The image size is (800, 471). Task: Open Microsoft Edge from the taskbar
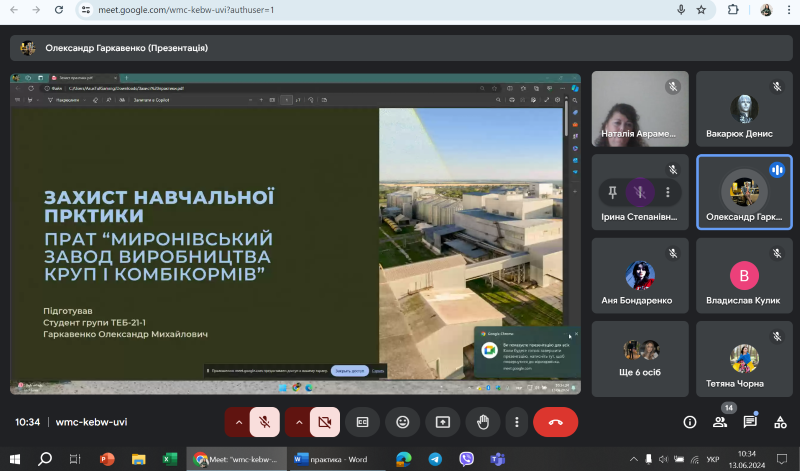tap(404, 459)
